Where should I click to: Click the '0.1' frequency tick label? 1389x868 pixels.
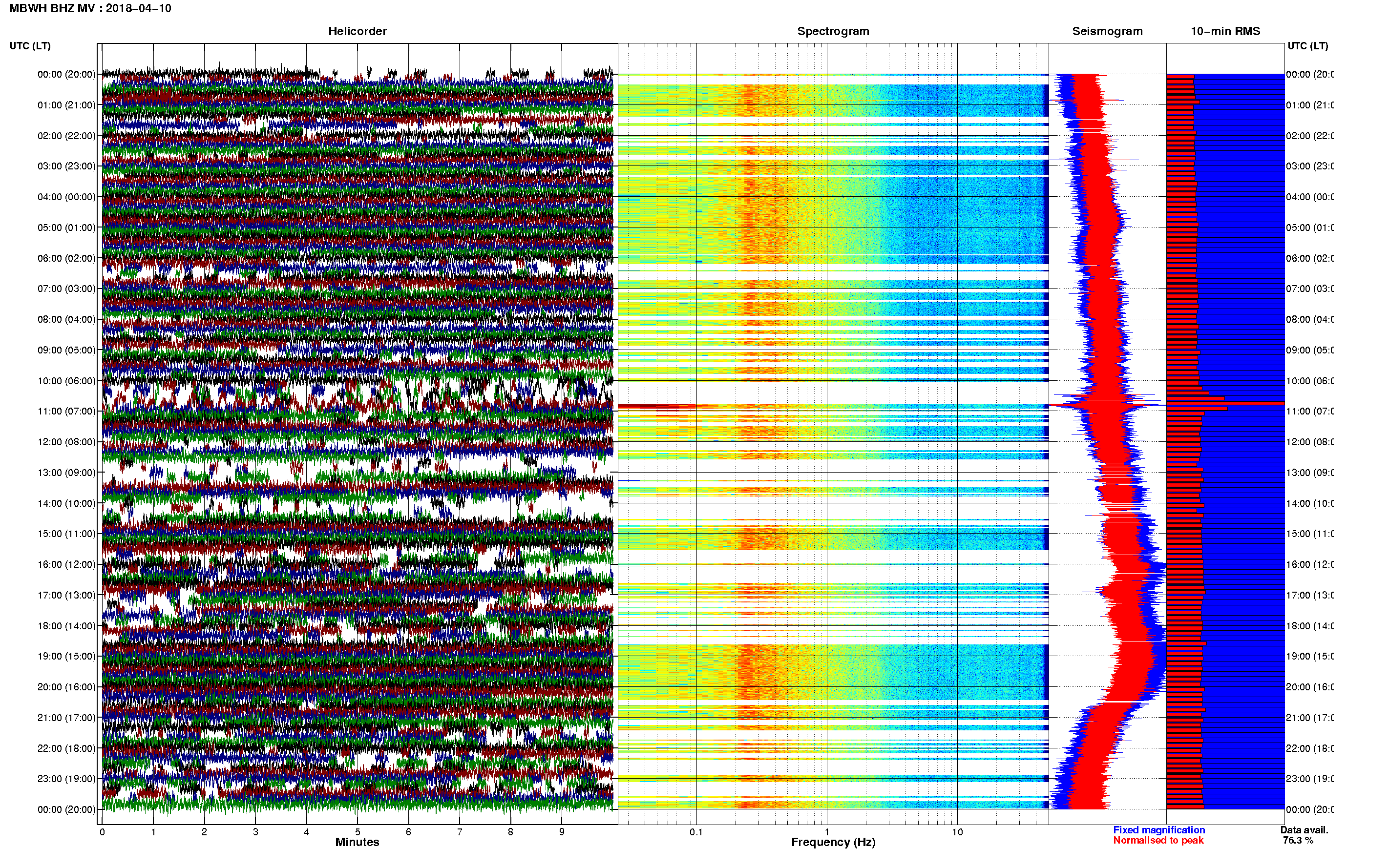[696, 832]
